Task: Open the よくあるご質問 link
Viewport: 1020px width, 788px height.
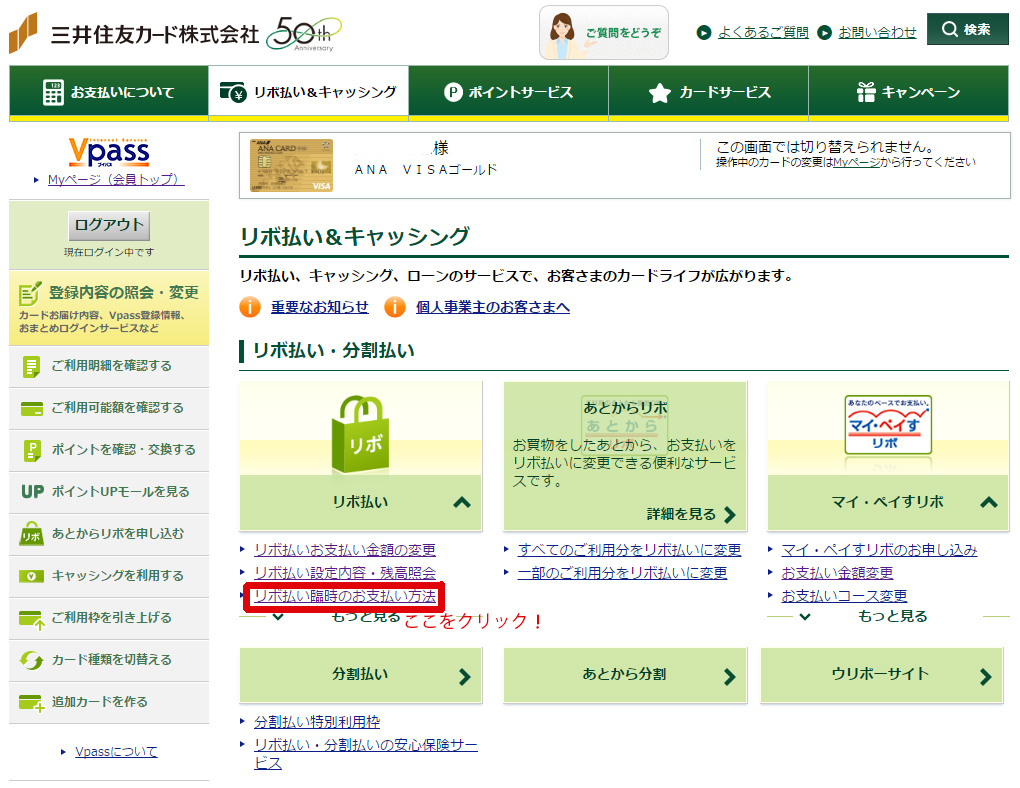Action: [762, 32]
